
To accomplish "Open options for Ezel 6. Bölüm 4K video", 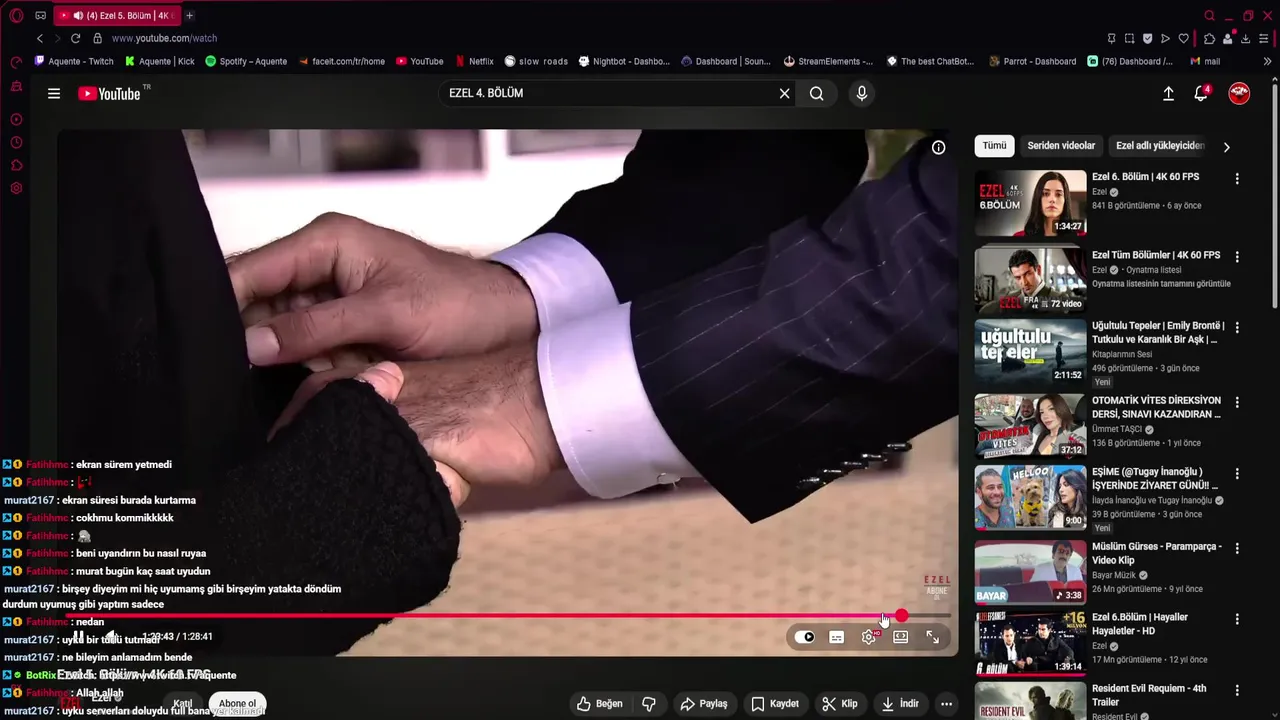I will pyautogui.click(x=1237, y=179).
